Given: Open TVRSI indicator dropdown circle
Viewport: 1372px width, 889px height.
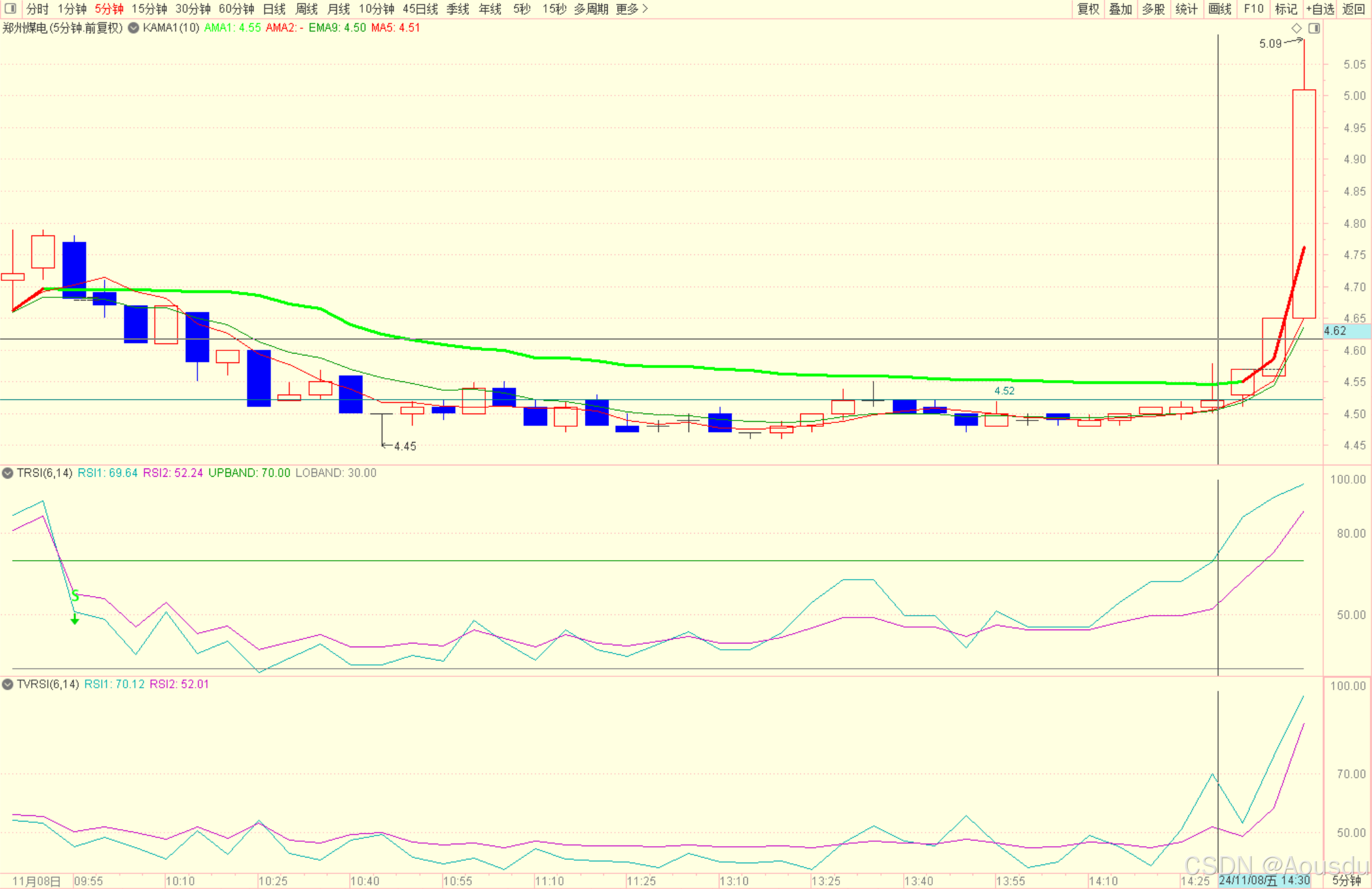Looking at the screenshot, I should pos(8,684).
